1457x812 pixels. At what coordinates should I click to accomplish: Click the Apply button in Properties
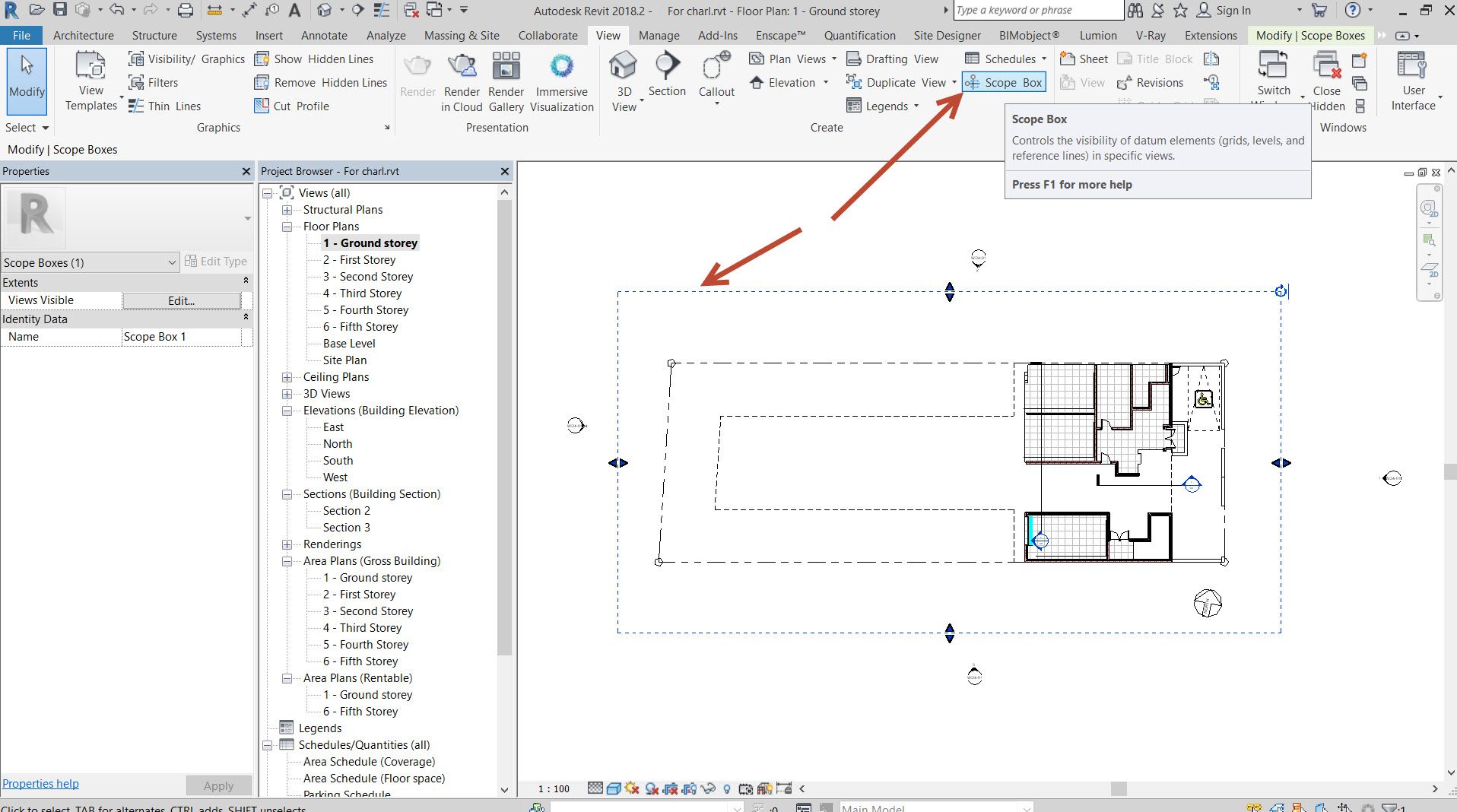pos(218,786)
